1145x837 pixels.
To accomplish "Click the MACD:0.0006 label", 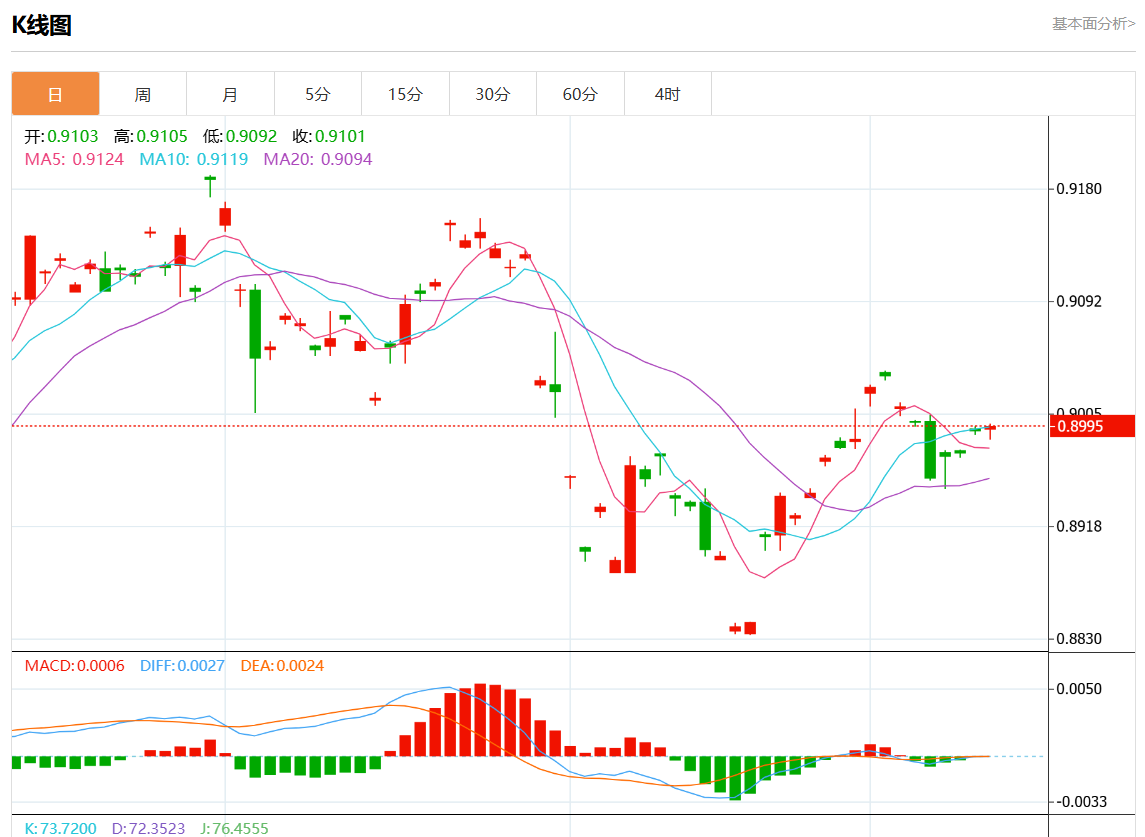I will click(74, 666).
